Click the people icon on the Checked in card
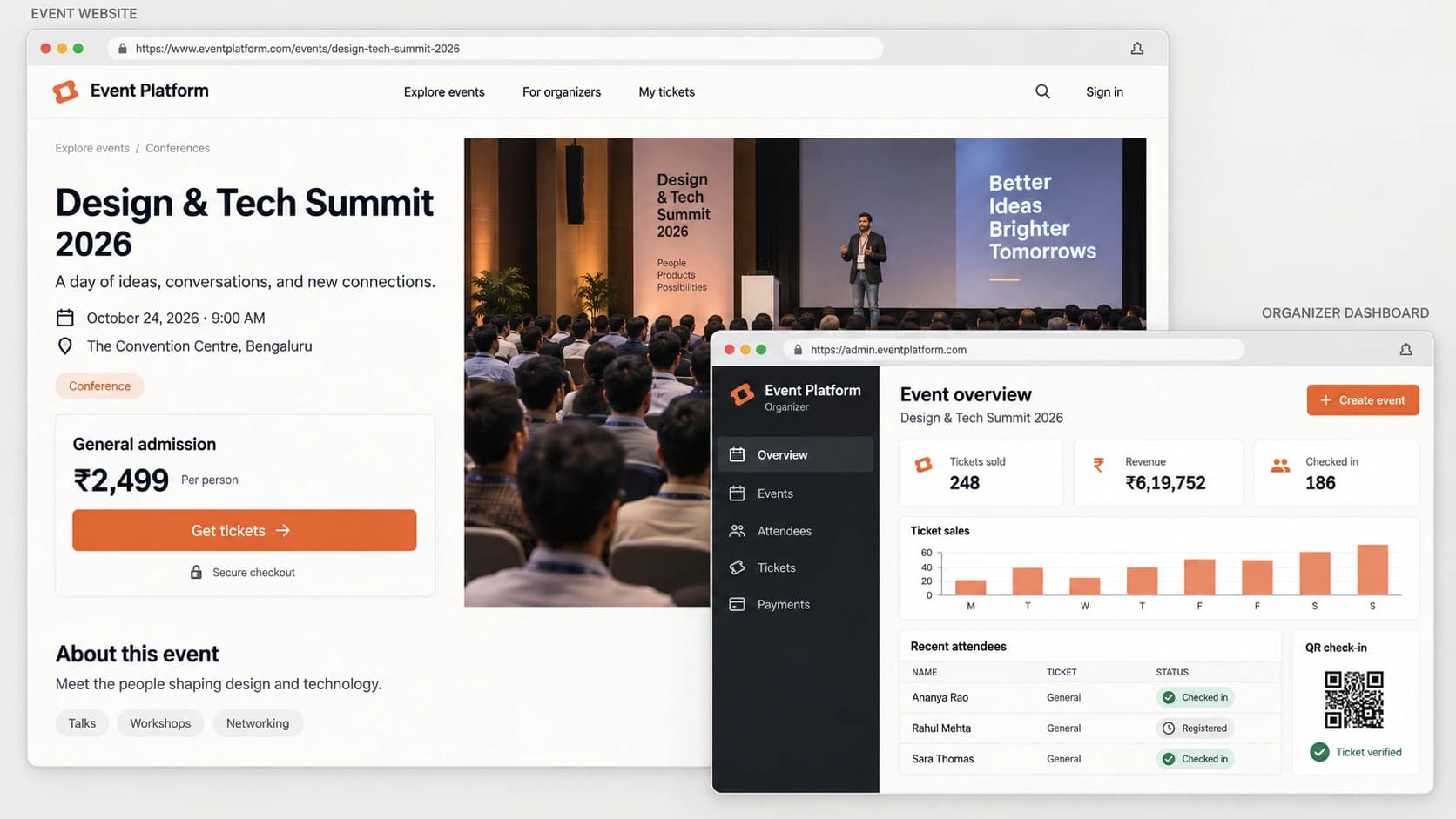1456x819 pixels. (x=1280, y=466)
